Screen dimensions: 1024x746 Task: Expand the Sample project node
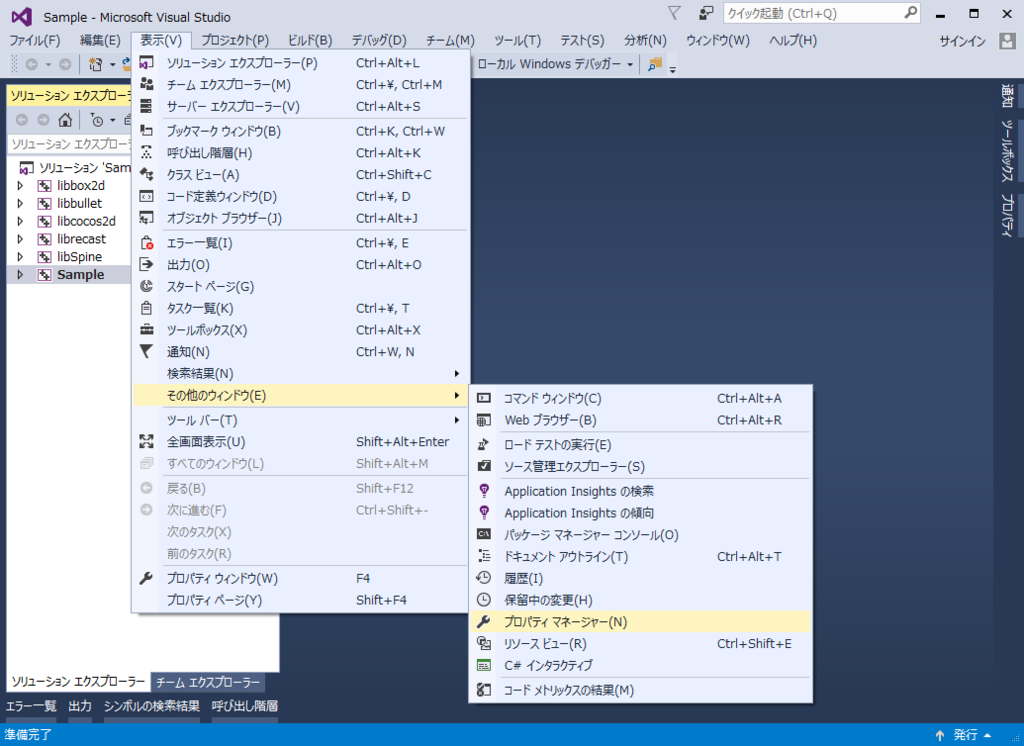coord(20,274)
